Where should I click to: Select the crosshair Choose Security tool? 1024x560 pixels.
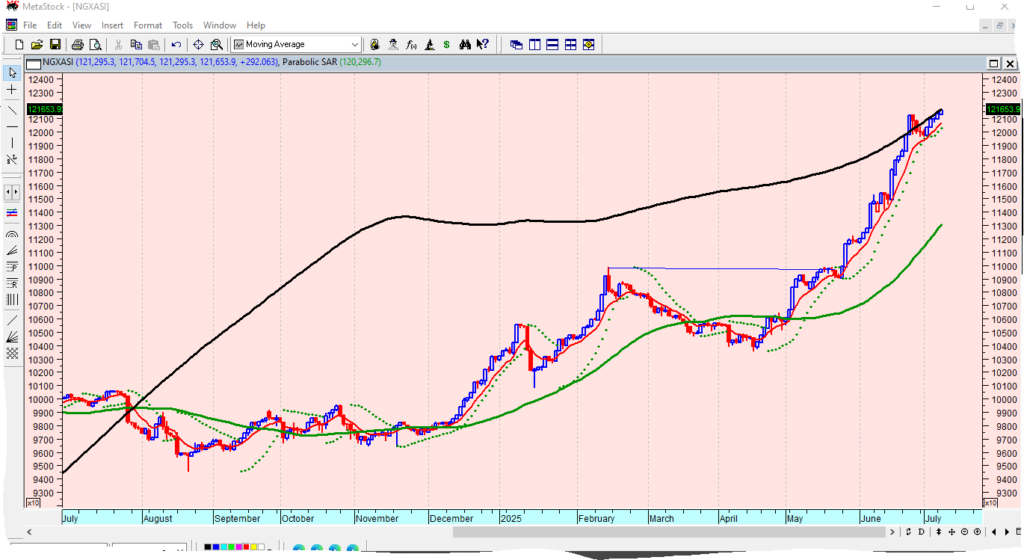[198, 44]
